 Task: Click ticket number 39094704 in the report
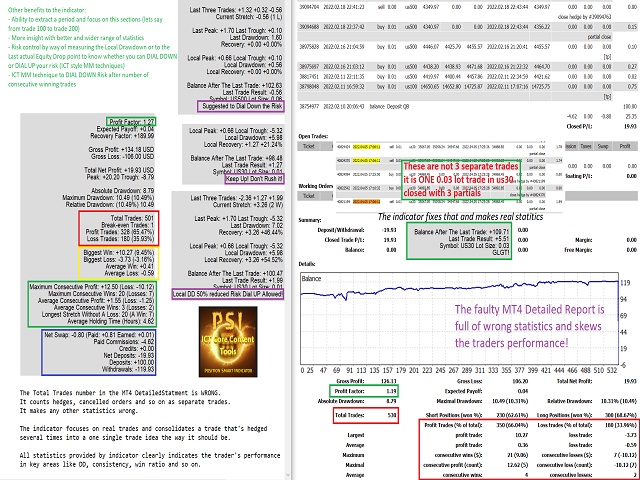click(309, 7)
